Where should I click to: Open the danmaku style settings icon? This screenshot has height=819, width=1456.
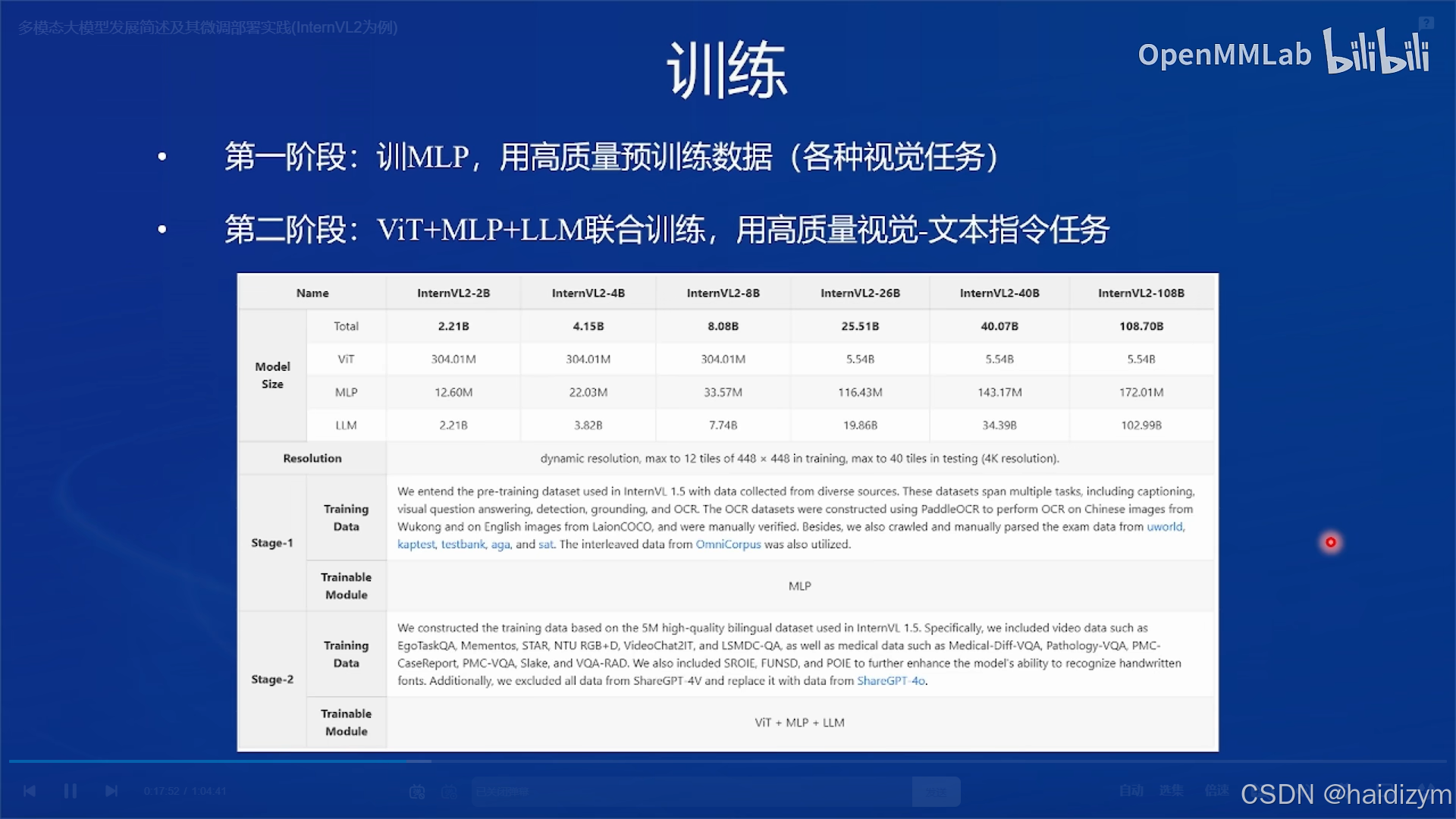[449, 792]
